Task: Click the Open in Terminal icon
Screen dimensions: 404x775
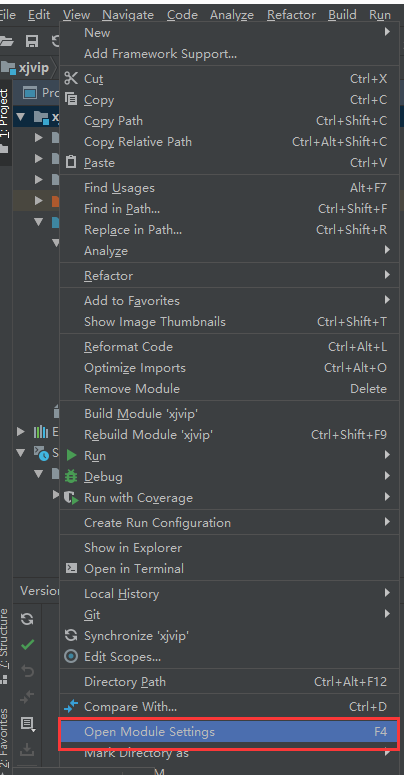Action: click(72, 568)
